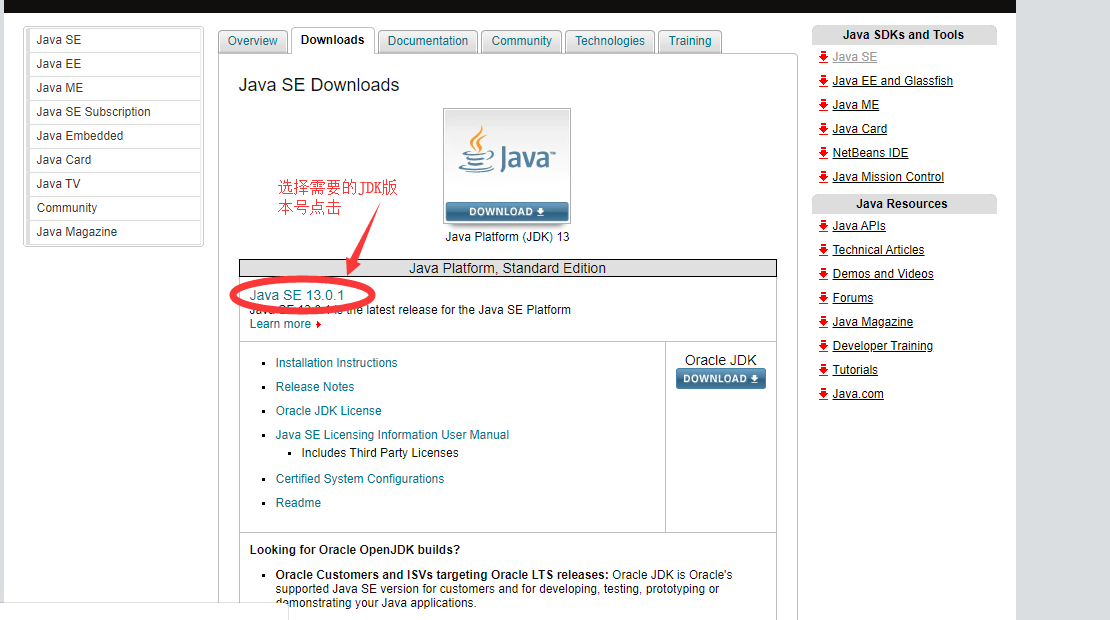Screen dimensions: 1110x620
Task: Open the Java Mission Control link
Action: coord(888,177)
